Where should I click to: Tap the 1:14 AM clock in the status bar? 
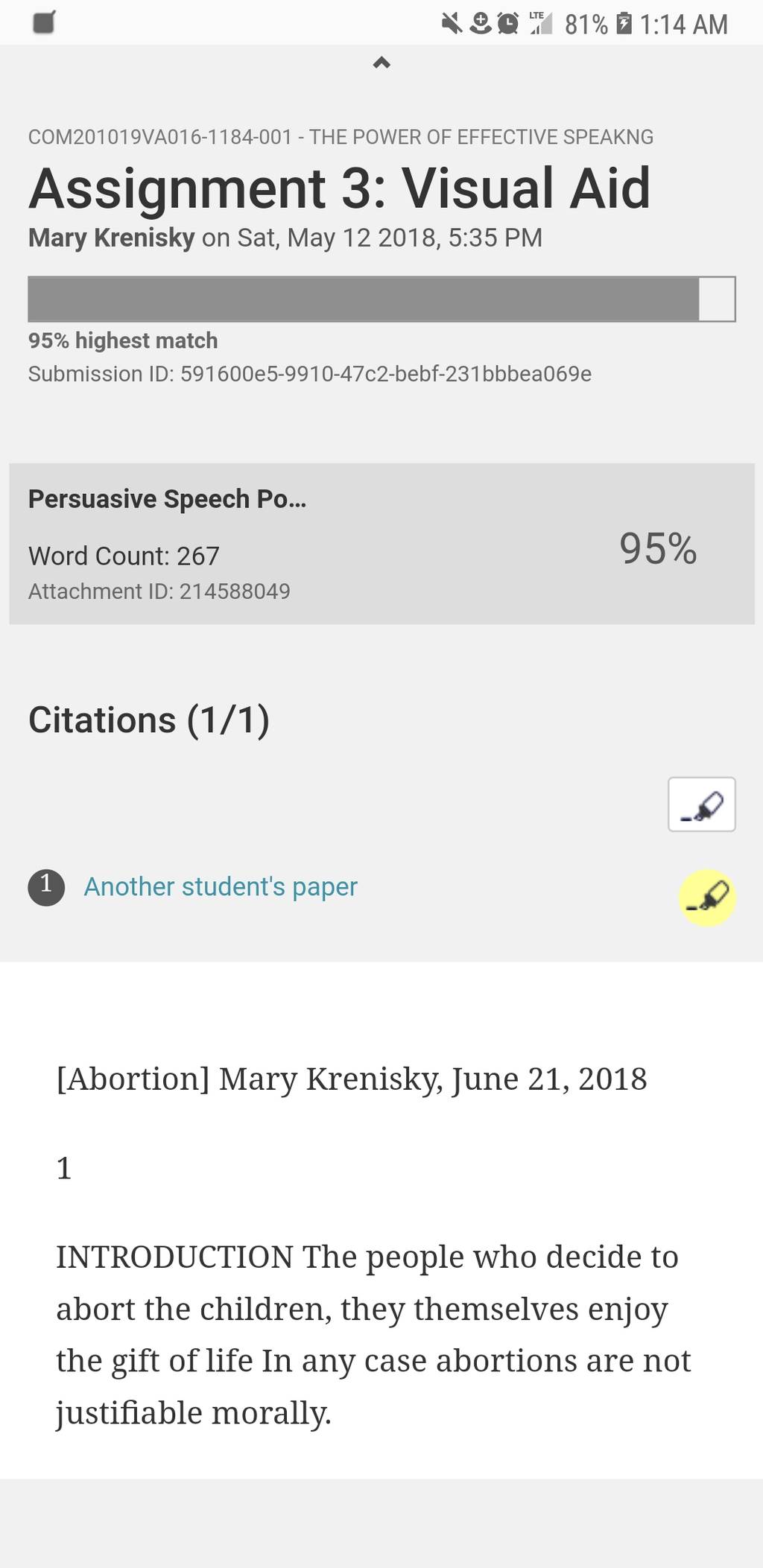pos(683,25)
